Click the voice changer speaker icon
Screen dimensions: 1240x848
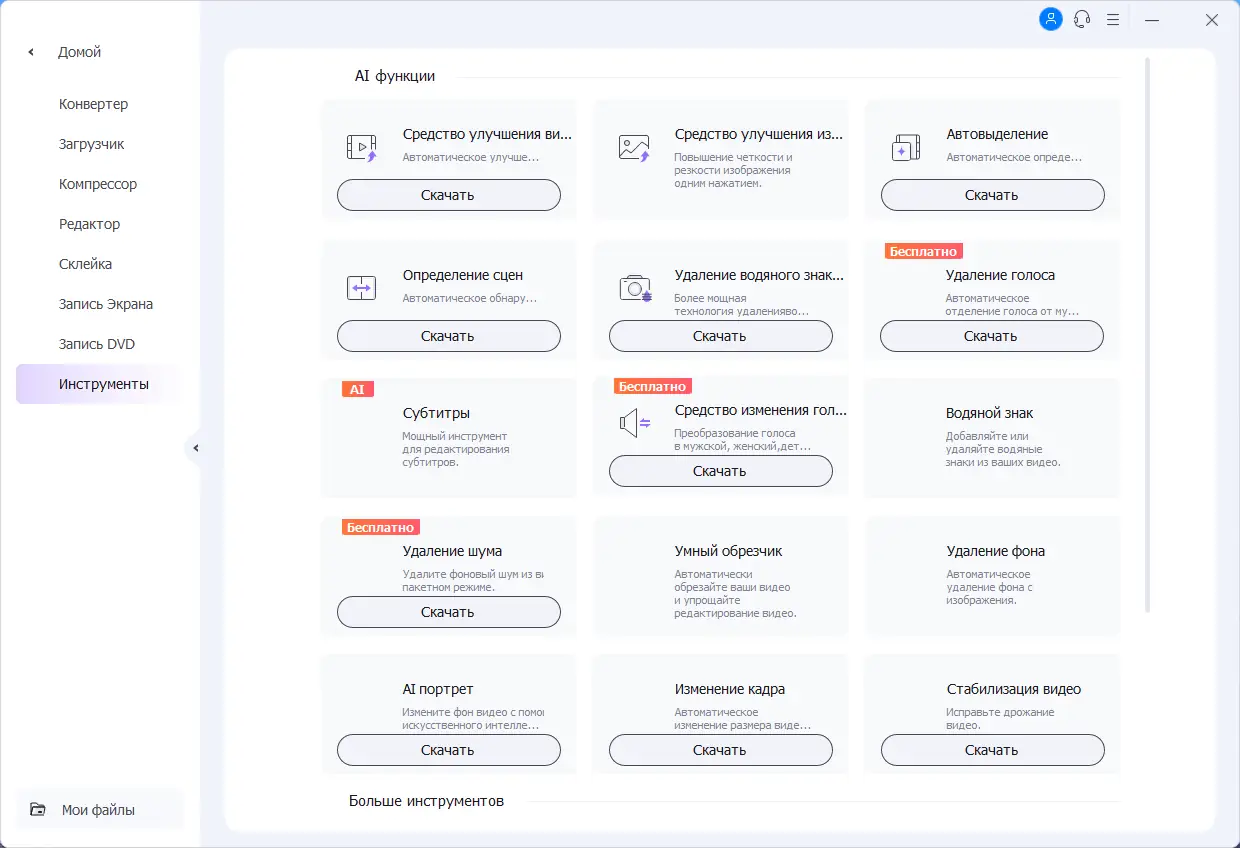[x=634, y=424]
